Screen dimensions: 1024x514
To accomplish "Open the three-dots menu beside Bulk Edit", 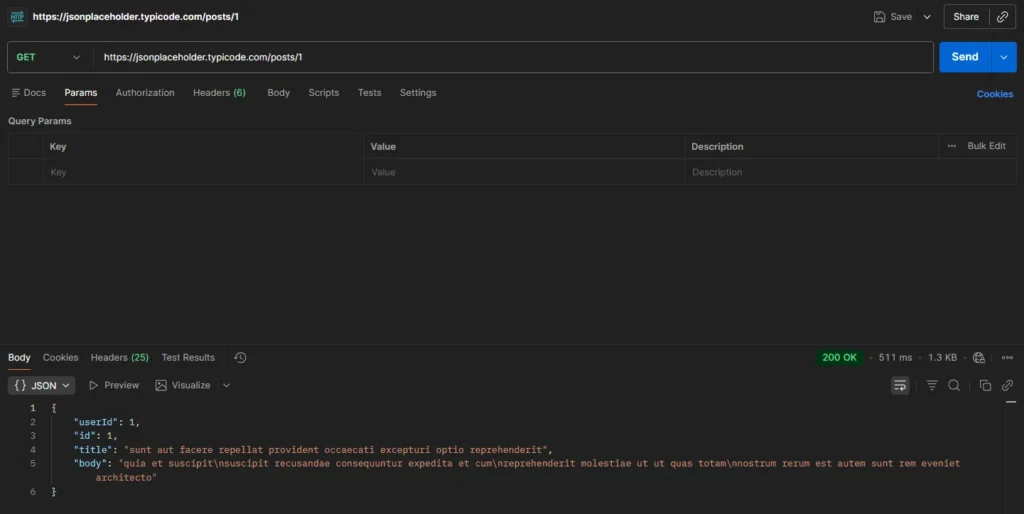I will coord(952,146).
